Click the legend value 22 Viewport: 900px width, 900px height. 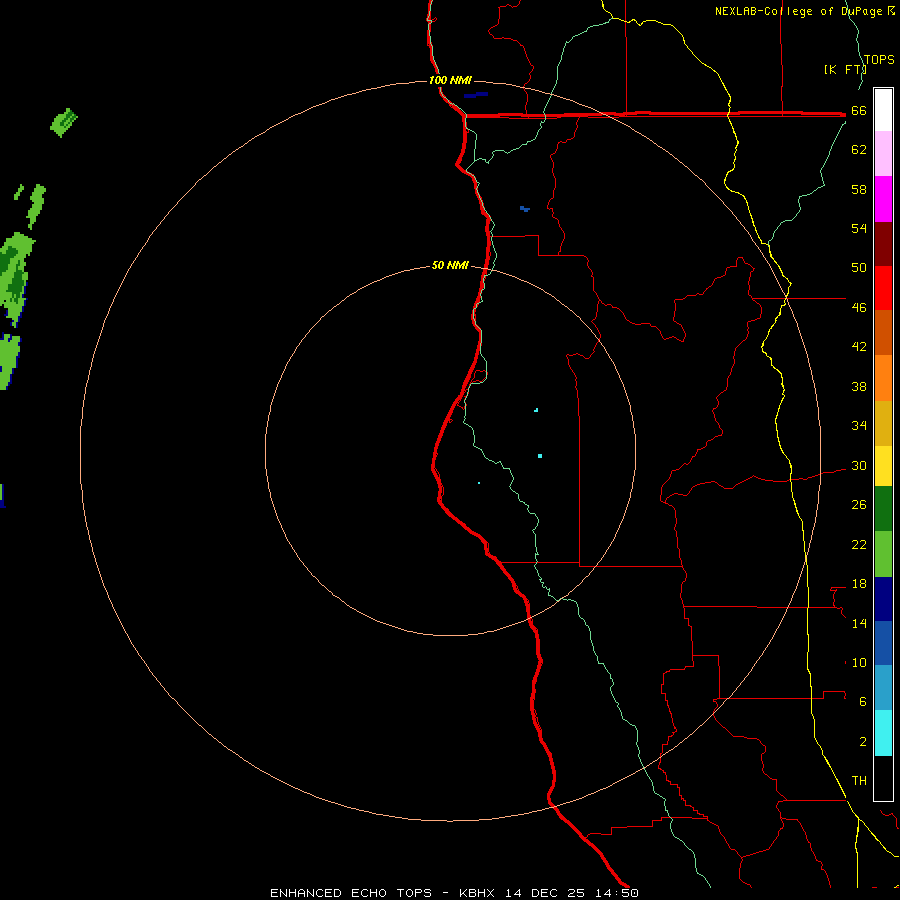(x=859, y=545)
